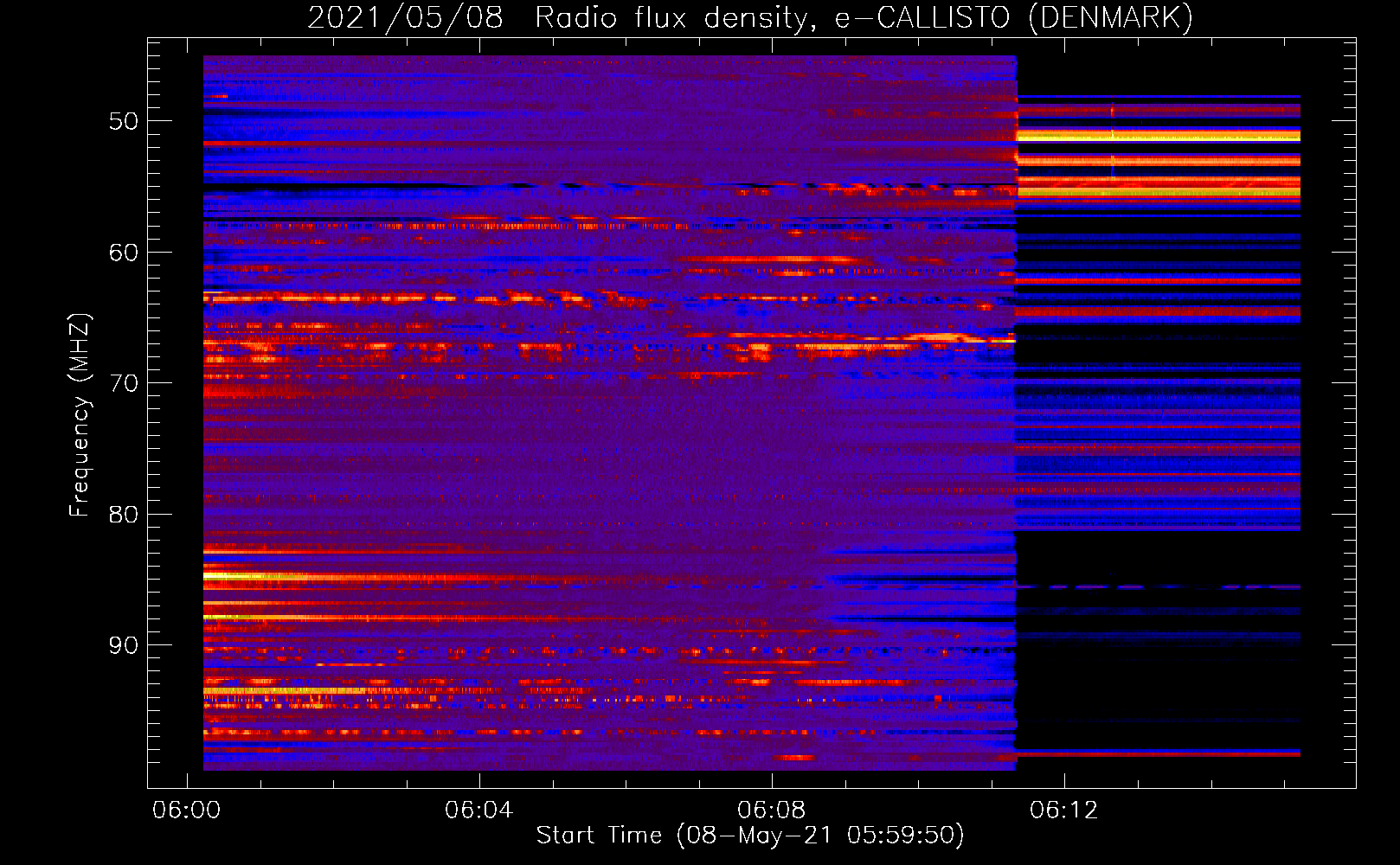Click the 06:08 time tick label
Screen dimensions: 1400x865
(771, 811)
